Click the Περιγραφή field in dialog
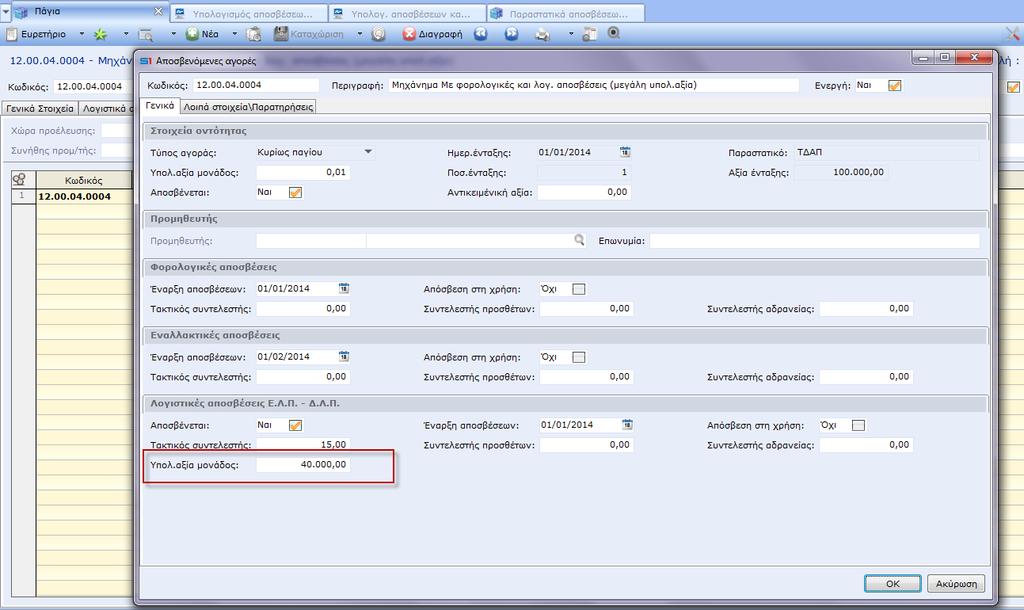Image resolution: width=1024 pixels, height=610 pixels. click(x=594, y=85)
